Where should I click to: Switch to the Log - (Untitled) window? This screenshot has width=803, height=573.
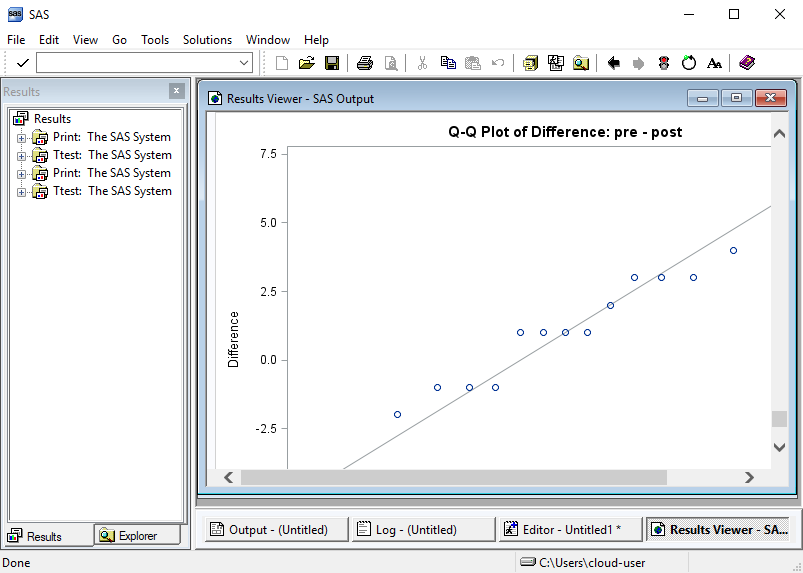[424, 530]
